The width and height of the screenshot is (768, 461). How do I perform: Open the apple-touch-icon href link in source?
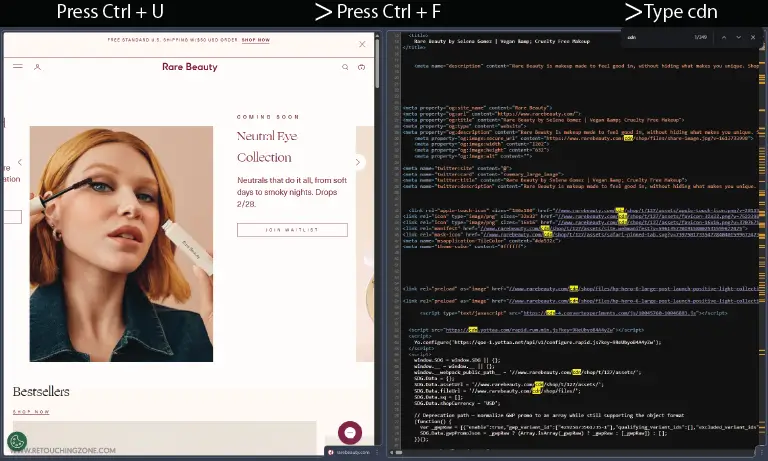657,210
